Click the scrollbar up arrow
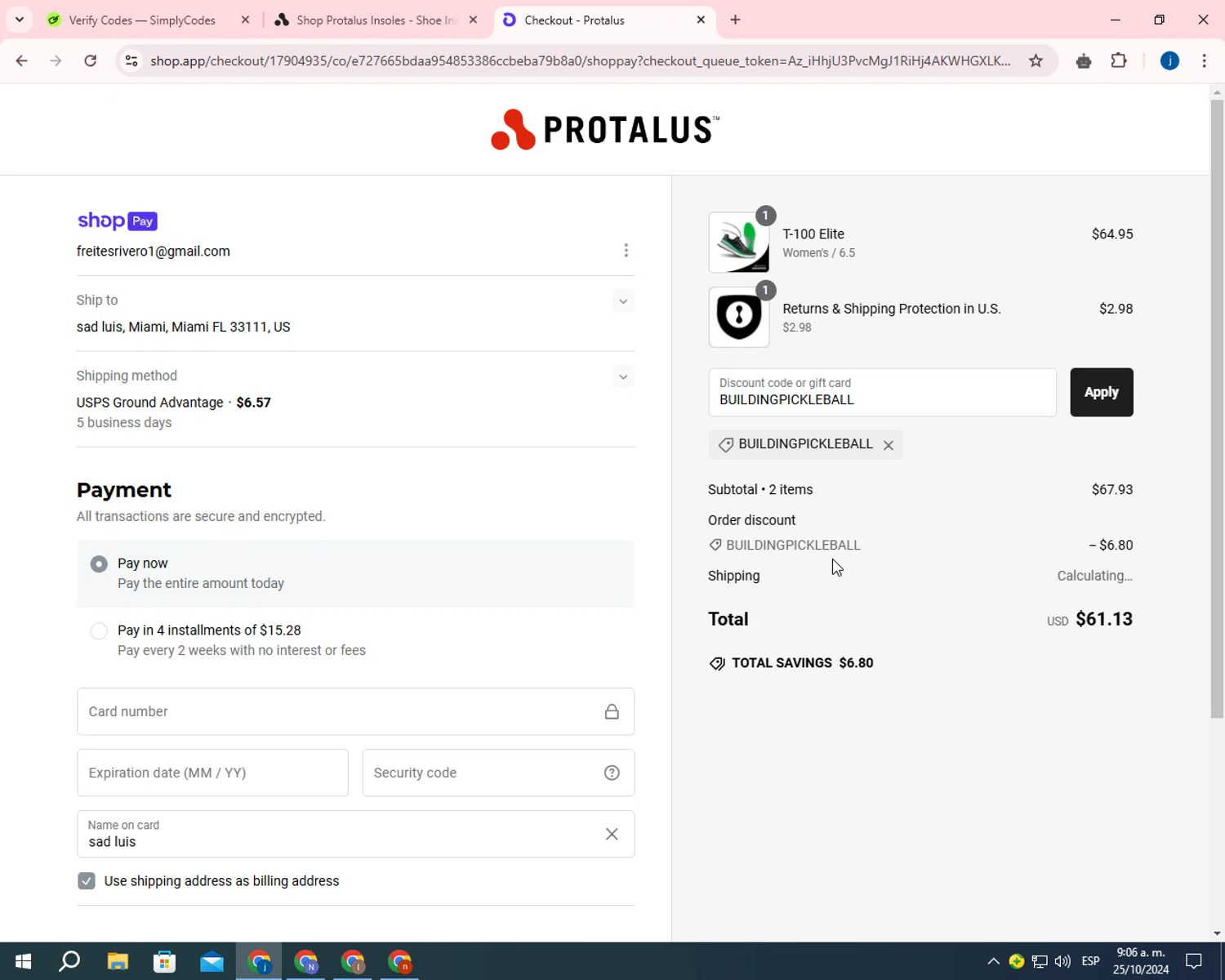The image size is (1225, 980). (1217, 91)
